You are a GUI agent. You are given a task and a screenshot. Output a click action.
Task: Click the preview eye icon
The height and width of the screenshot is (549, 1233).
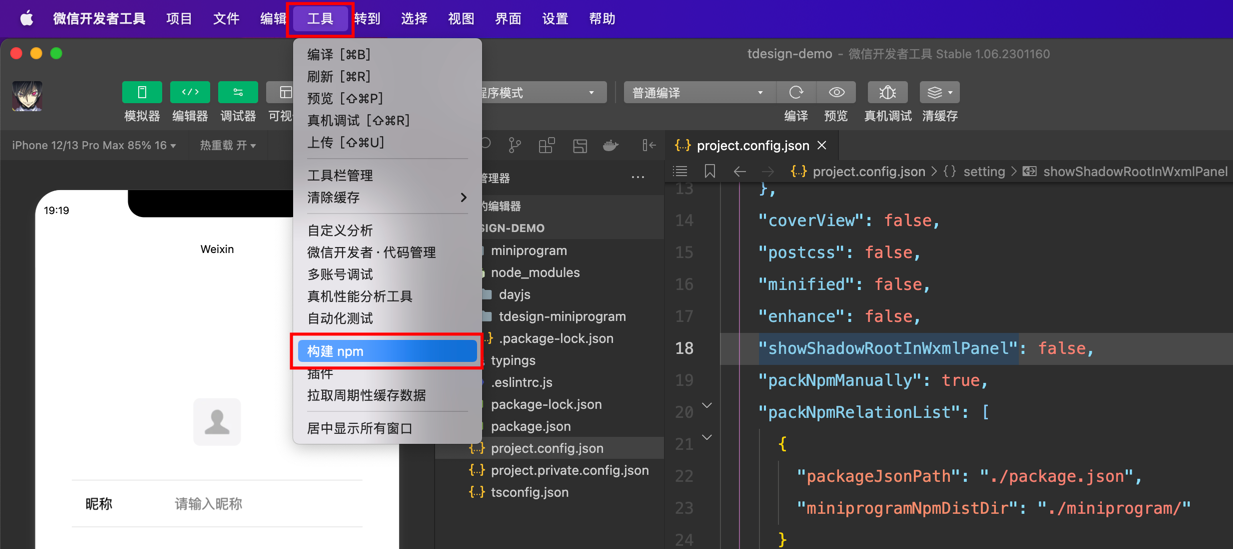[836, 93]
